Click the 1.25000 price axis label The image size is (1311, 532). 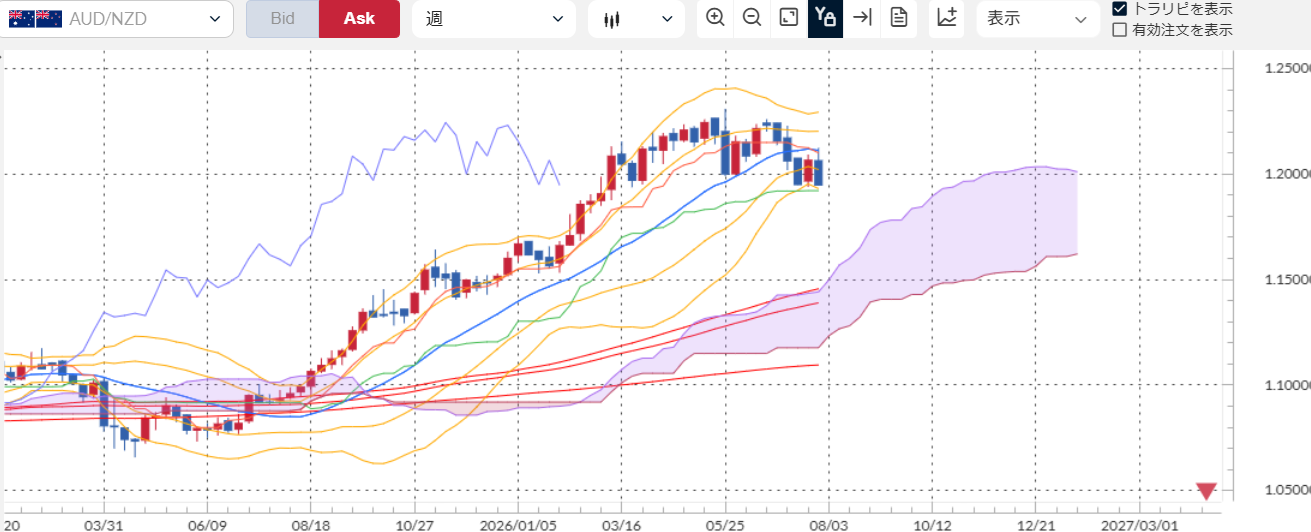click(x=1287, y=69)
